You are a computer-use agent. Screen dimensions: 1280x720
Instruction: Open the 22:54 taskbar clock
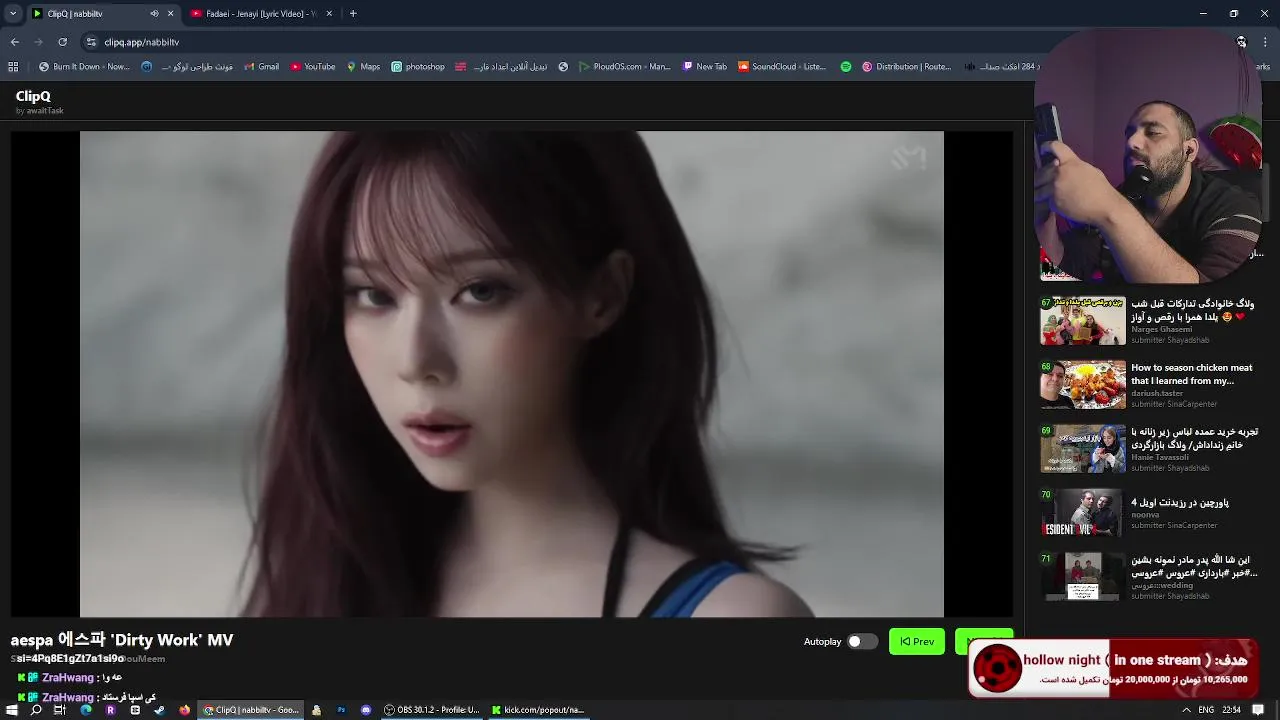(1232, 710)
